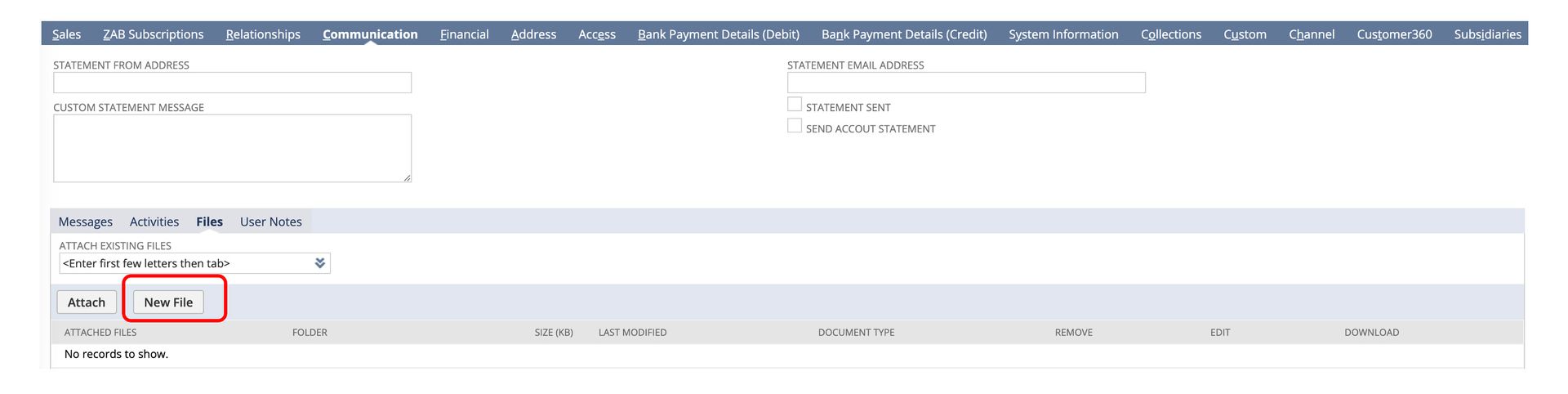This screenshot has height=394, width=1568.
Task: Open the System Information tab
Action: click(x=1063, y=34)
